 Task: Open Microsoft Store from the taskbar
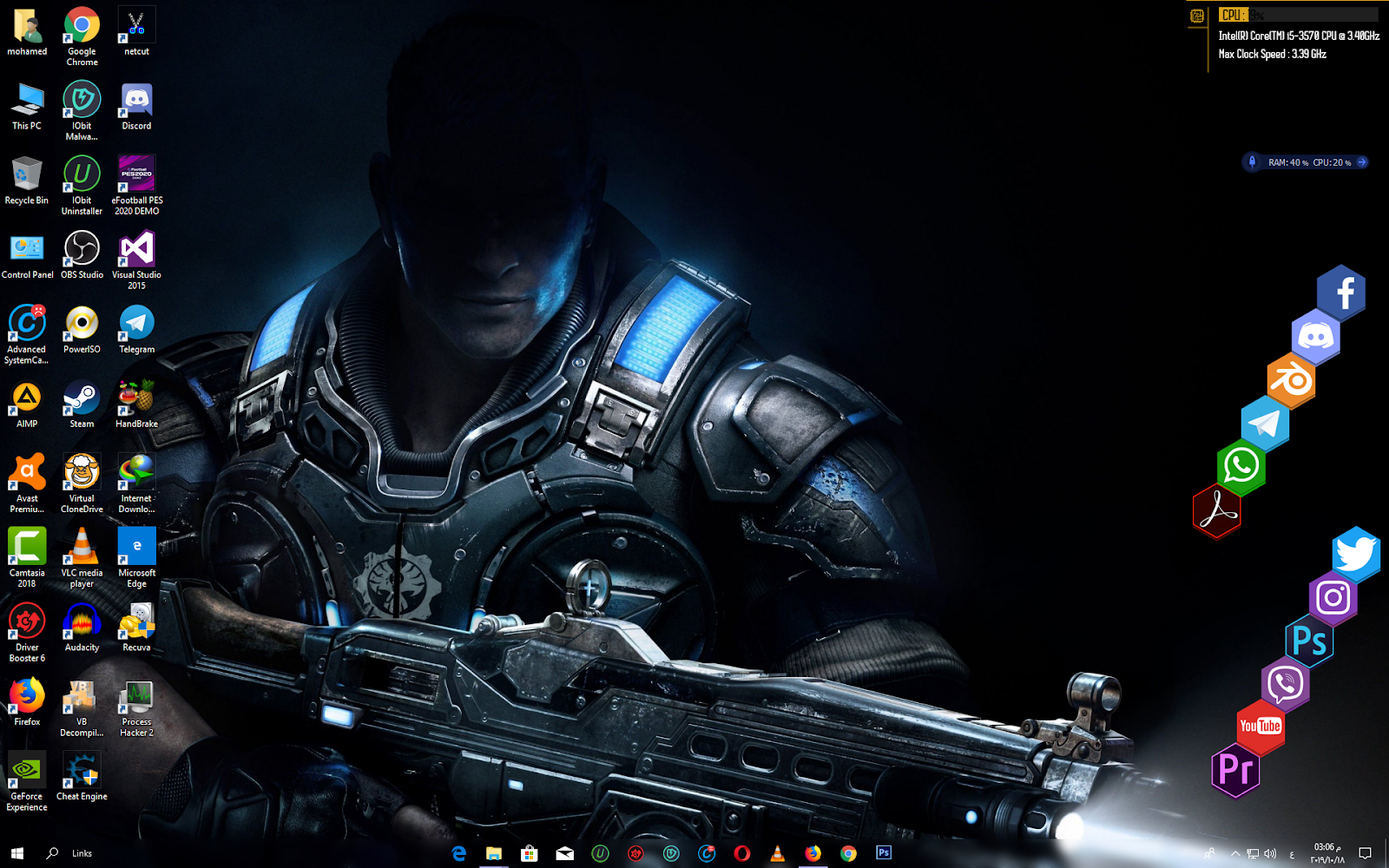[530, 853]
